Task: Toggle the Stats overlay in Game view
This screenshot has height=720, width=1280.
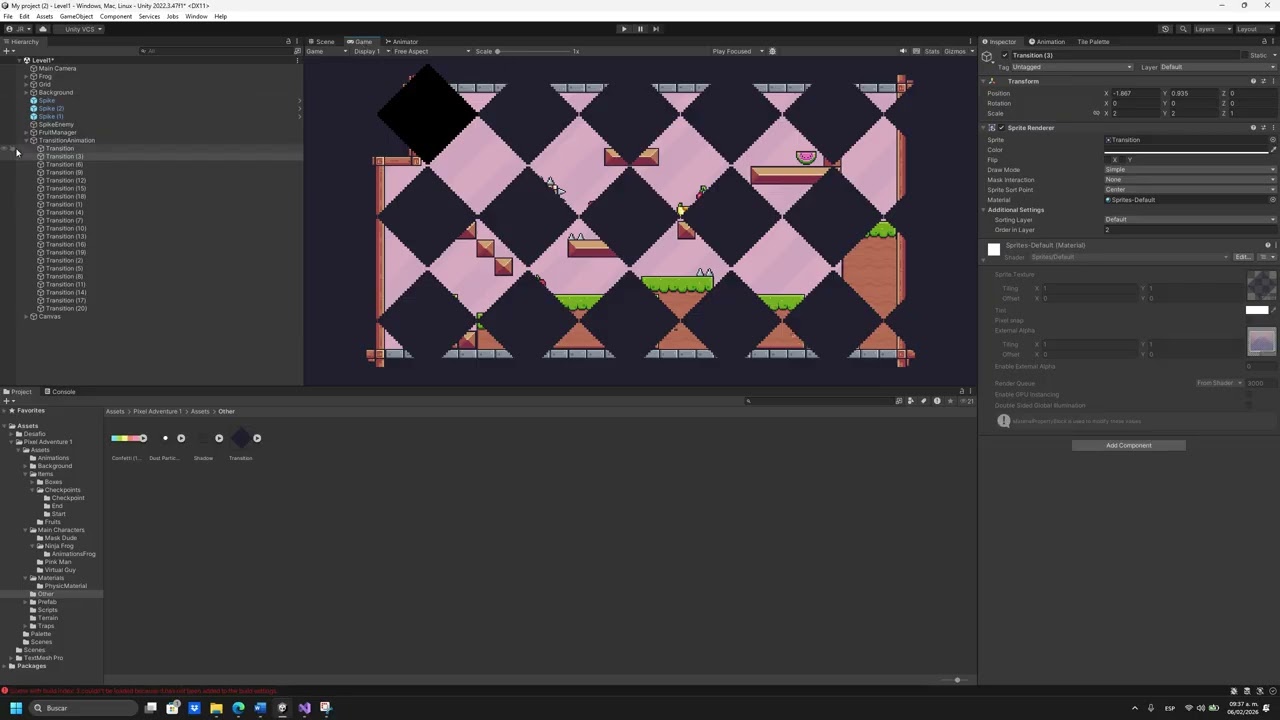Action: (x=932, y=51)
